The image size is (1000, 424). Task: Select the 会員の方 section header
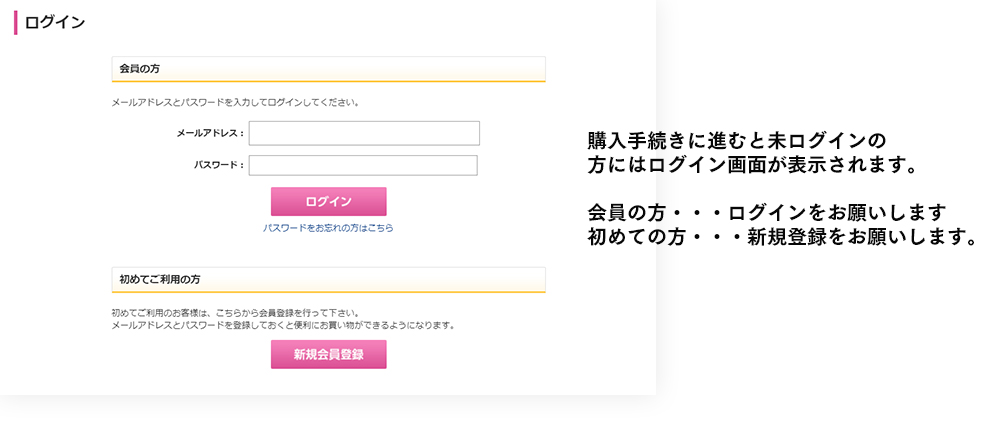pos(140,69)
